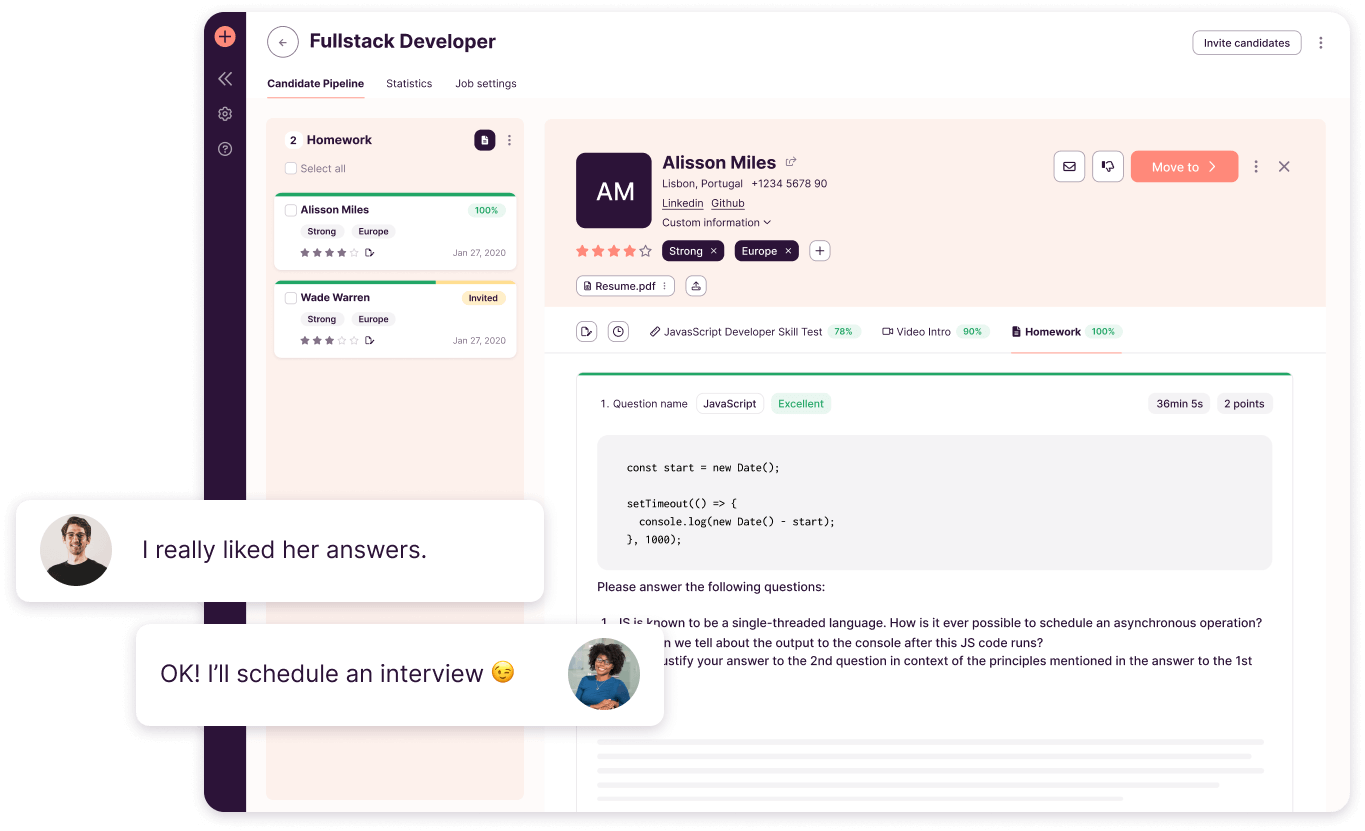Click the envelope email candidate icon

(x=1069, y=167)
